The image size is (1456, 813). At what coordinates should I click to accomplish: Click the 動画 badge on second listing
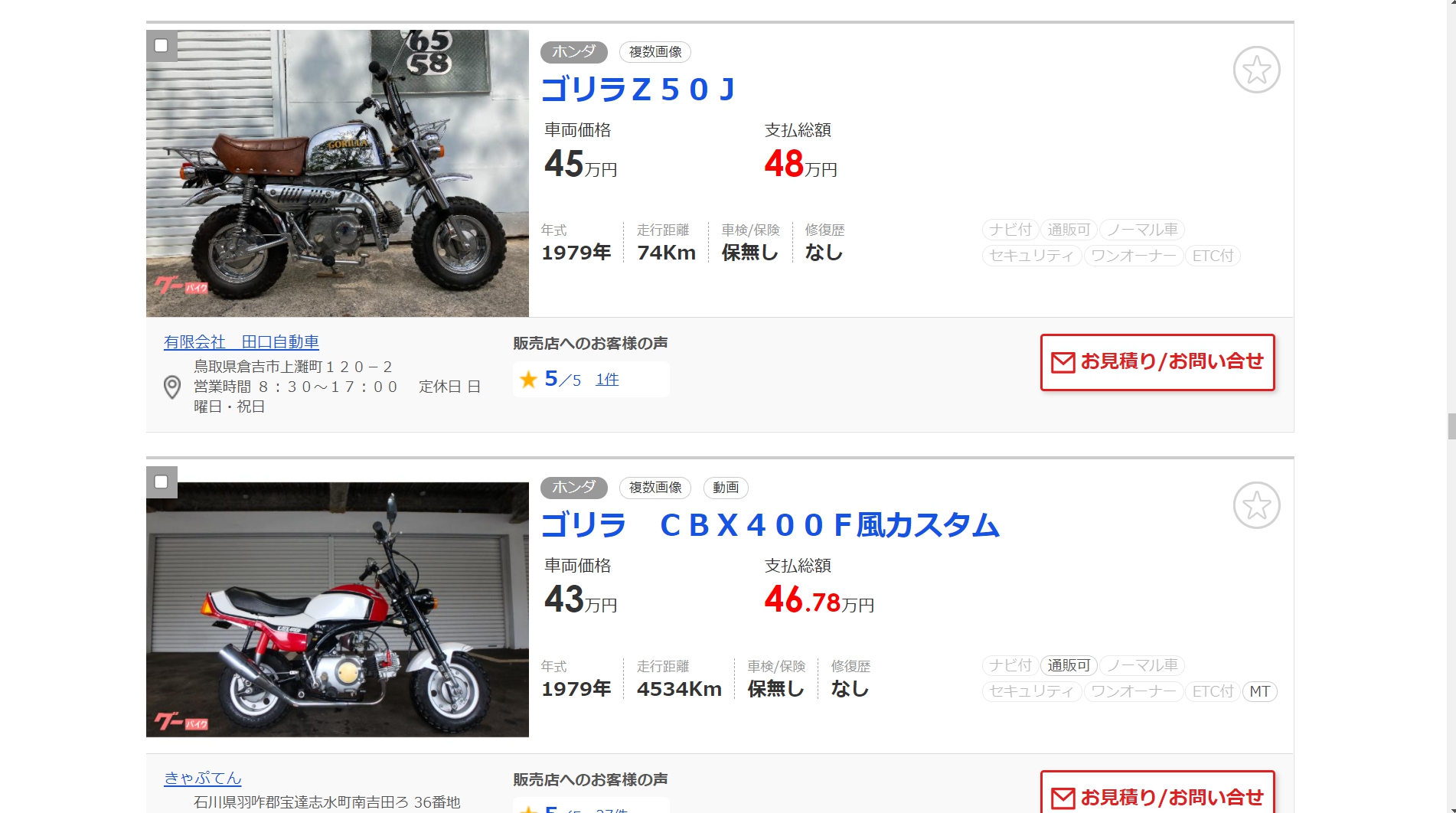726,488
